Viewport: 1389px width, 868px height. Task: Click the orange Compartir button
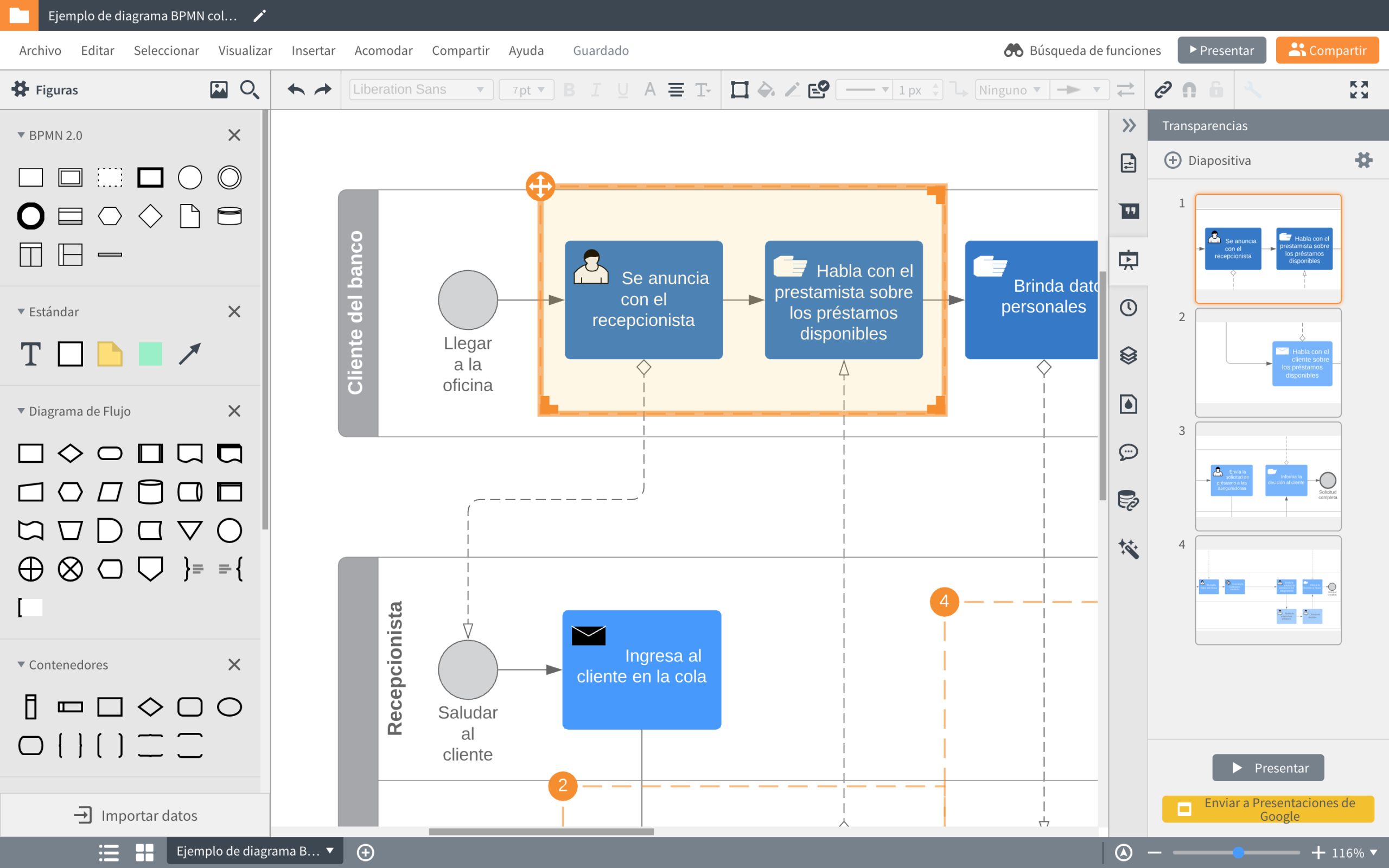click(x=1327, y=50)
